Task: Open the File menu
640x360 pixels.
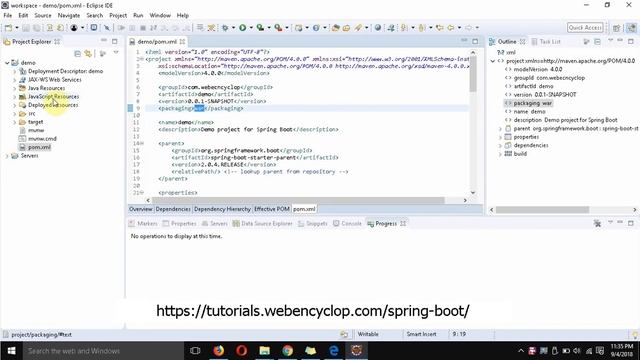Action: pos(8,15)
